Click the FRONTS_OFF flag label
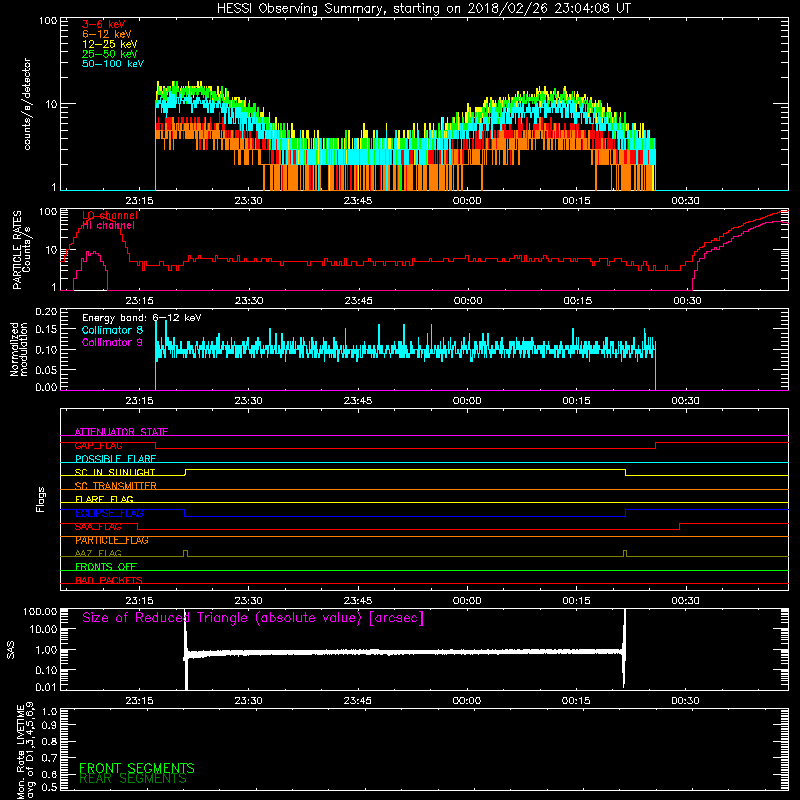The width and height of the screenshot is (800, 800). tap(106, 567)
